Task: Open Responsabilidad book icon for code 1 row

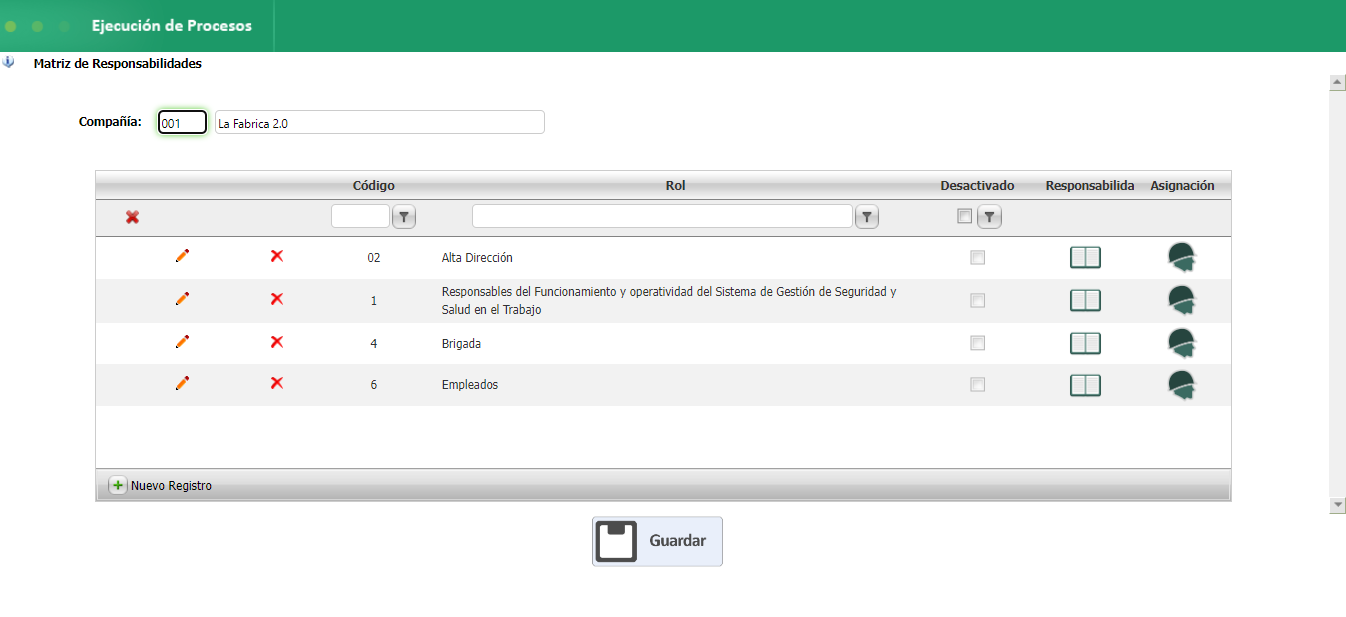Action: pyautogui.click(x=1085, y=300)
